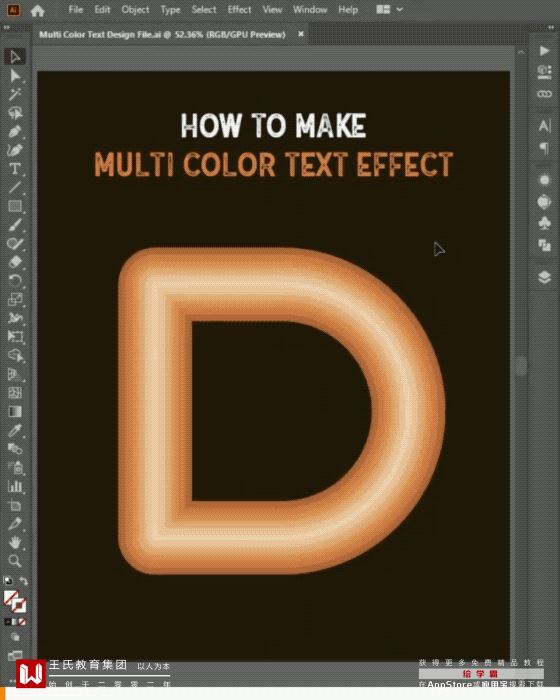
Task: Open the Character panel
Action: (544, 126)
